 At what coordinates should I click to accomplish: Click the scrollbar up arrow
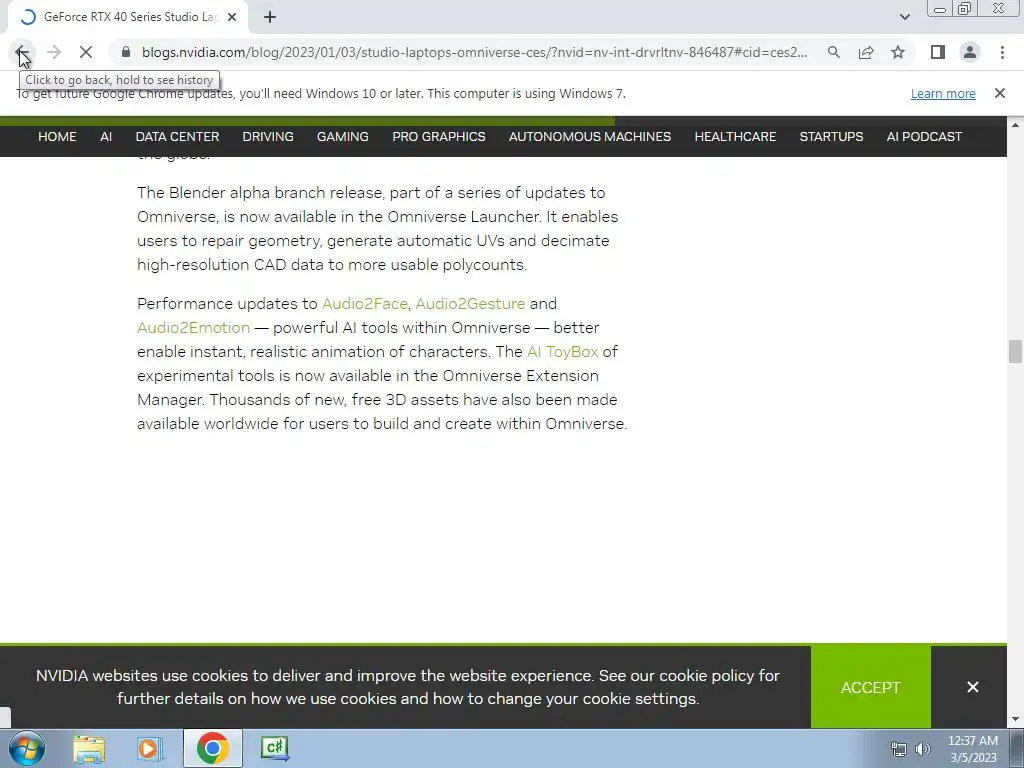click(1015, 124)
